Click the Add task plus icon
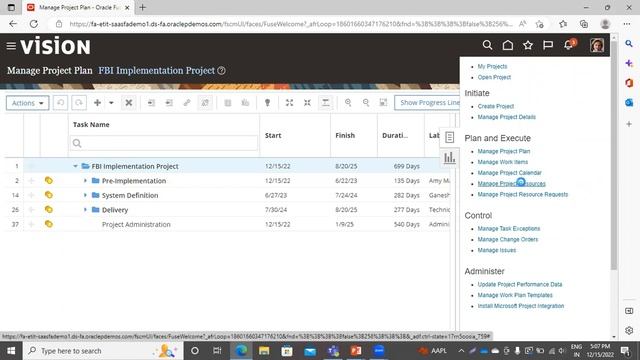The image size is (640, 360). coord(97,103)
